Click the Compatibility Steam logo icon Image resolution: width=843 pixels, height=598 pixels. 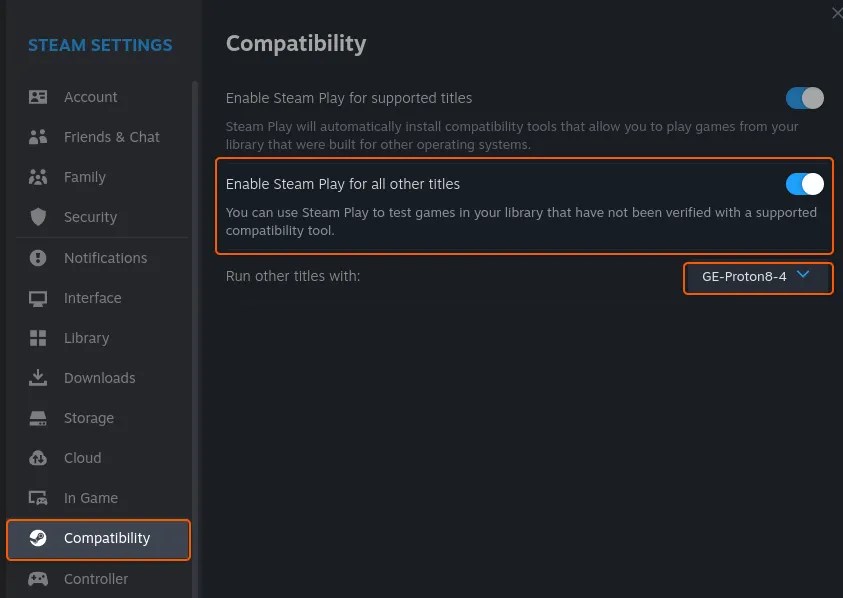[37, 538]
